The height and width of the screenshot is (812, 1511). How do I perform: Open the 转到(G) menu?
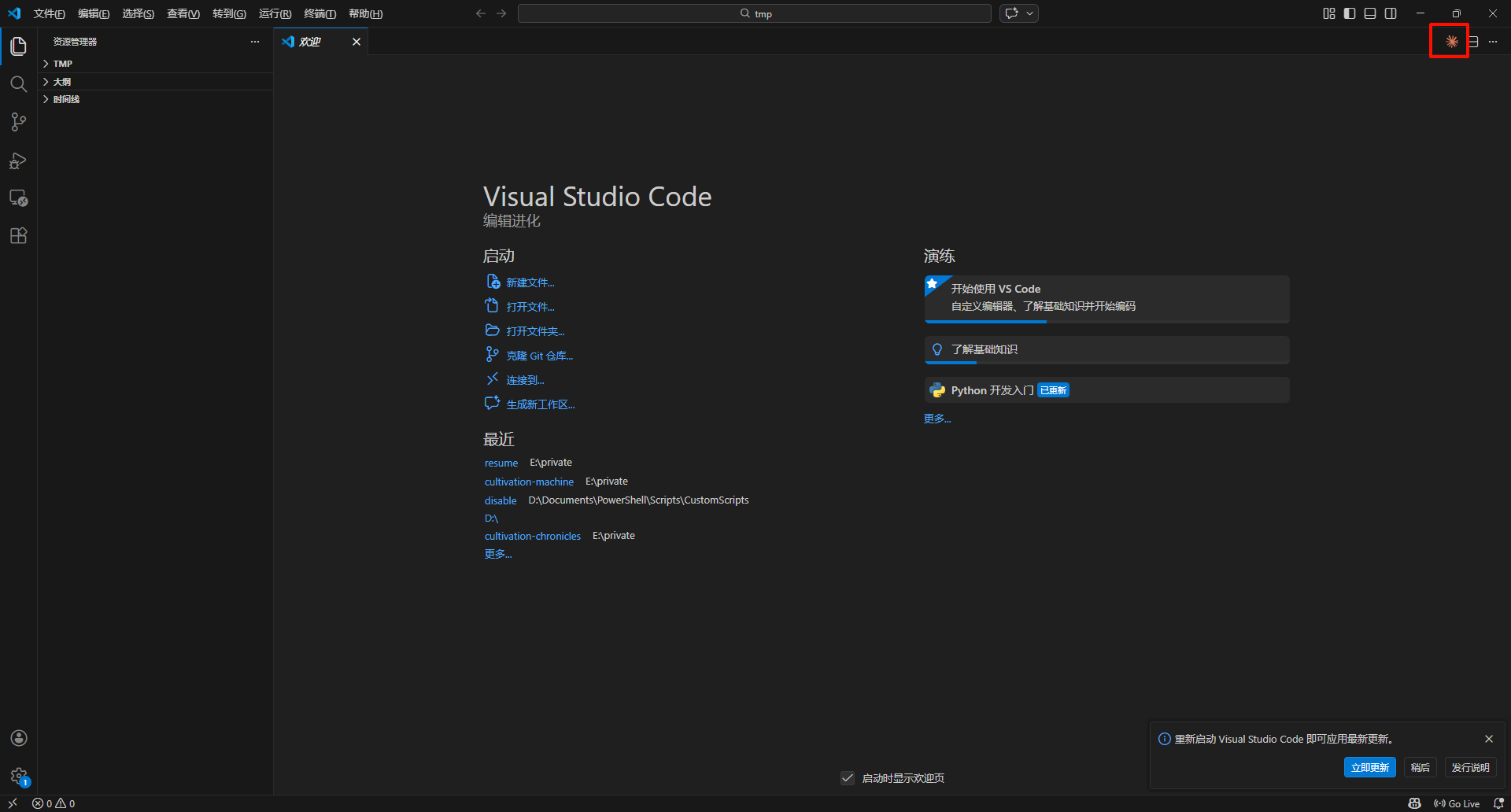(x=229, y=13)
